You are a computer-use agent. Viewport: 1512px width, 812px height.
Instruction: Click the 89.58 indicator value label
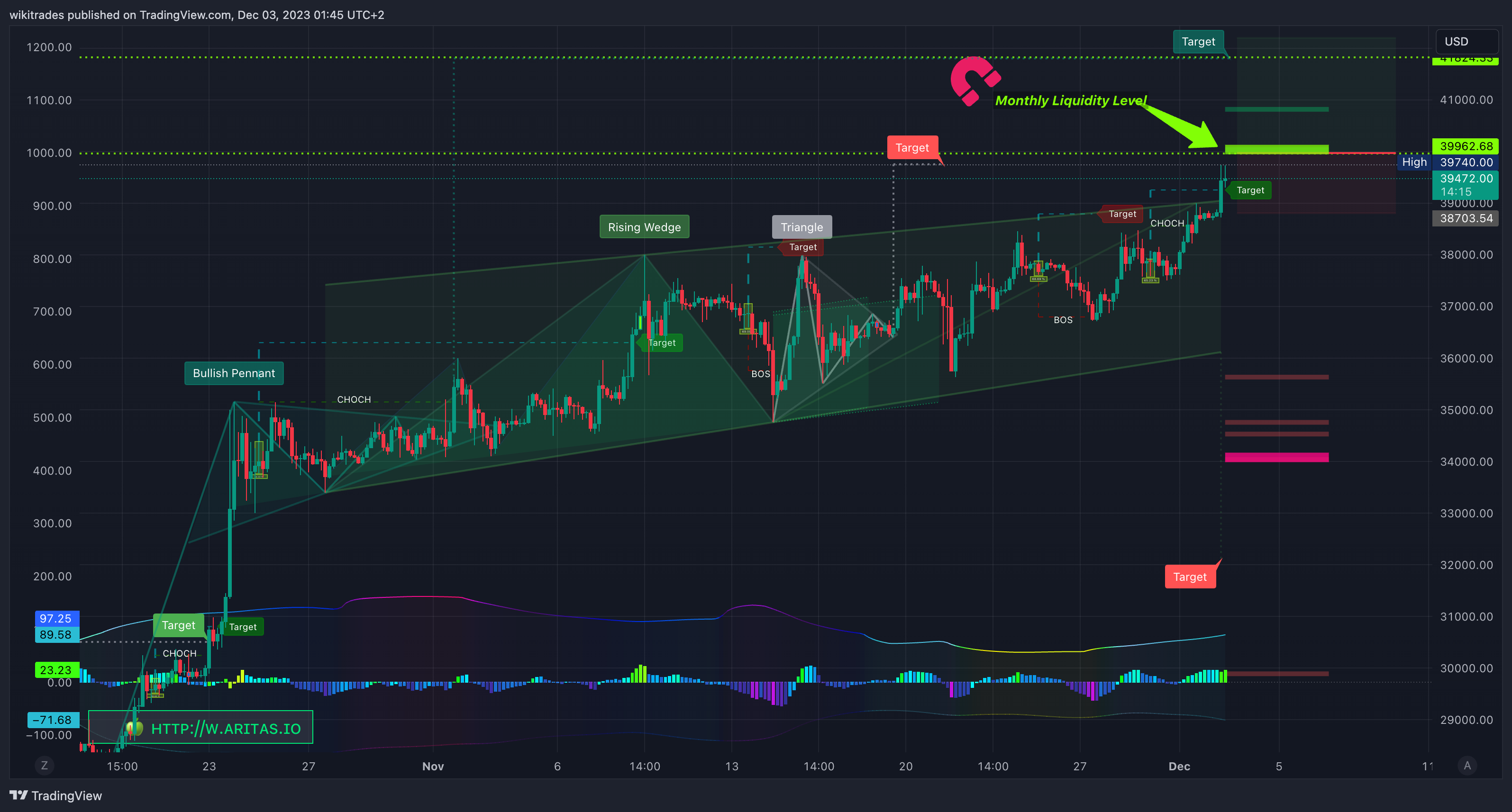tap(56, 635)
